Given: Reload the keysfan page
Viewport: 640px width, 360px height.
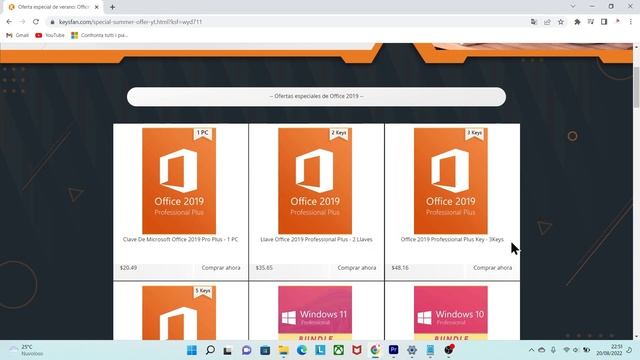Looking at the screenshot, I should click(36, 22).
